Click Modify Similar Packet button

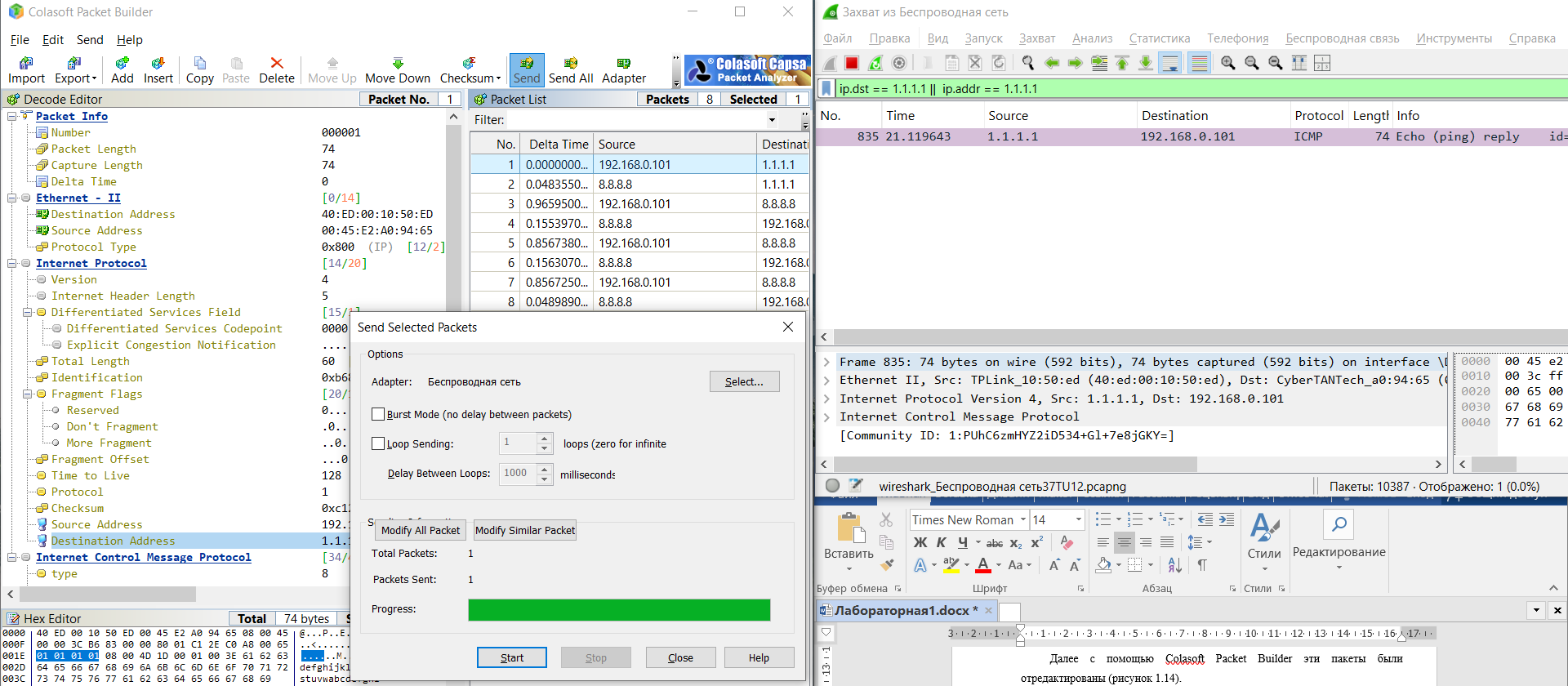(x=525, y=530)
